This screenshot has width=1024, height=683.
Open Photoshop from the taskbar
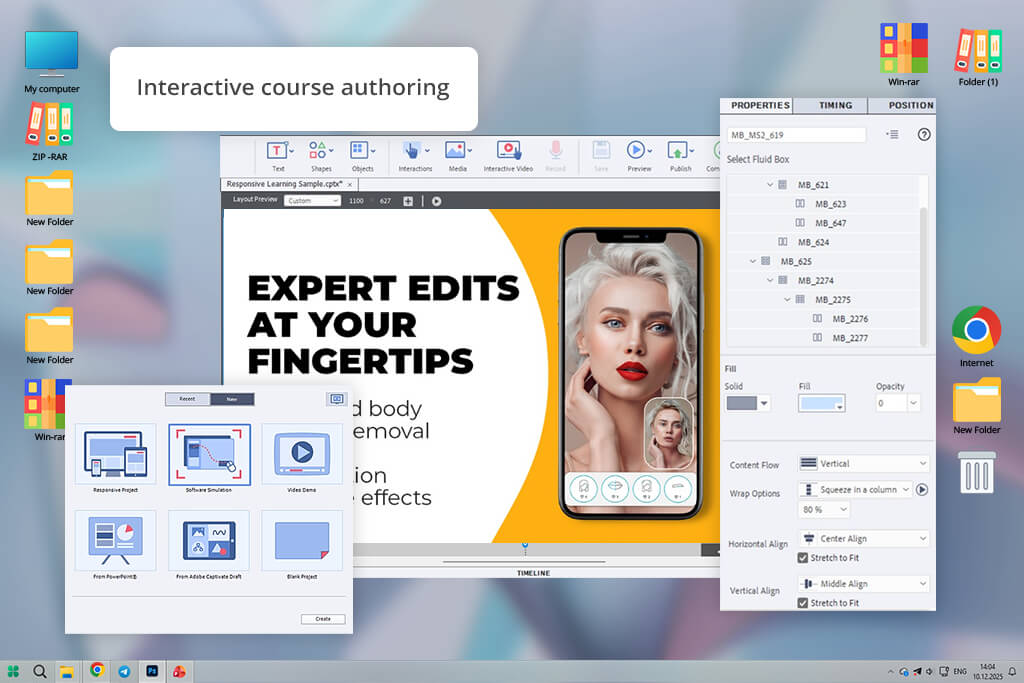(x=152, y=671)
